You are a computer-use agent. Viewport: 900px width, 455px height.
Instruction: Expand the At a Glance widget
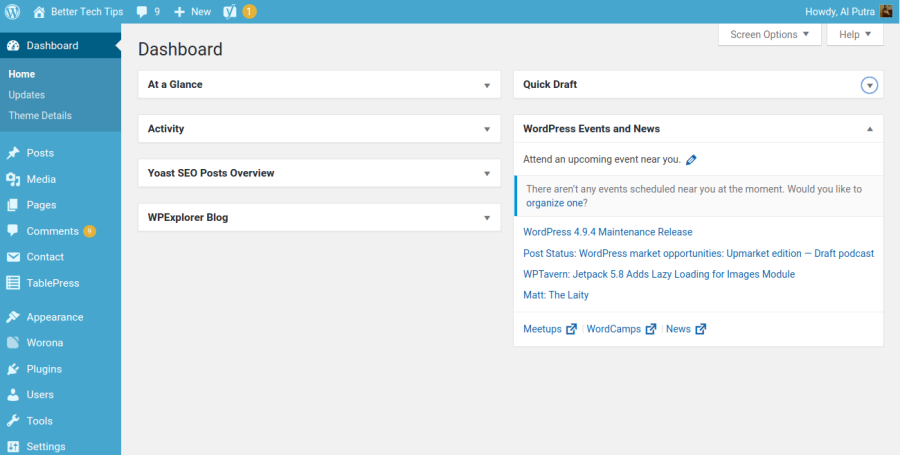(487, 85)
